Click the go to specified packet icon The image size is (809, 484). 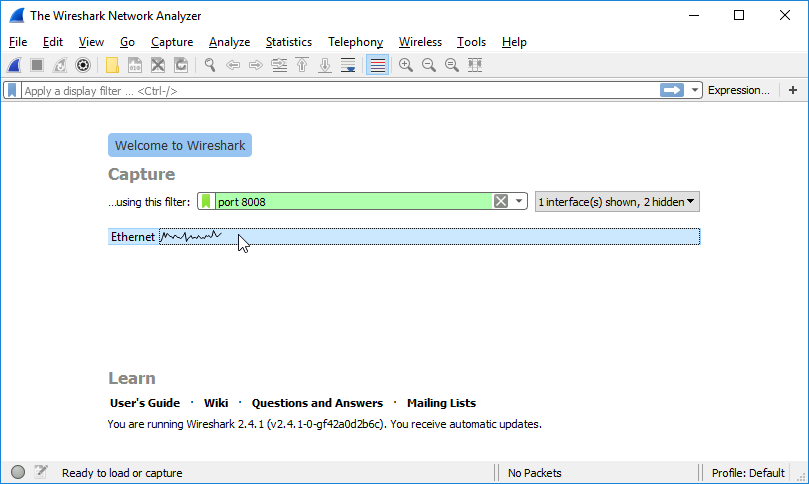[x=279, y=65]
